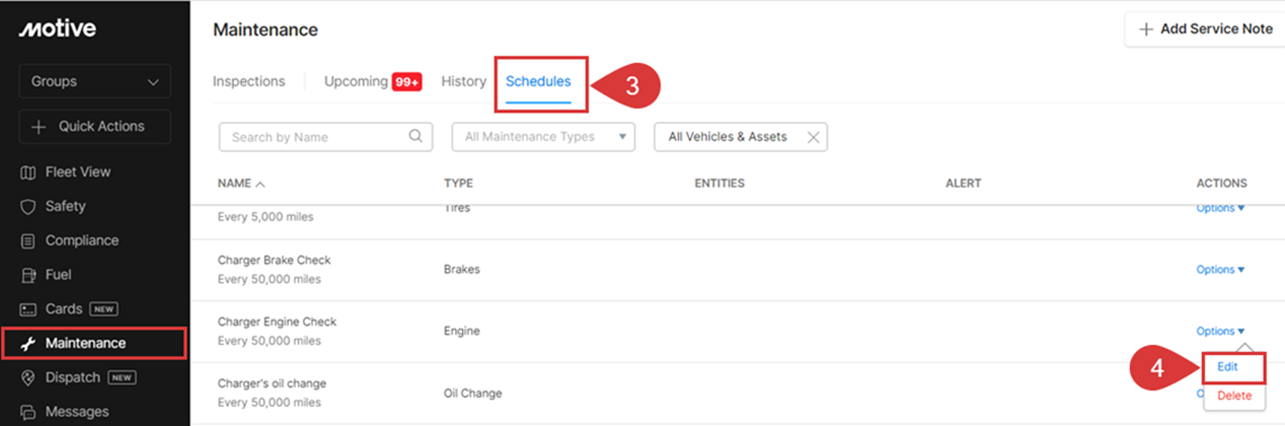Image resolution: width=1285 pixels, height=426 pixels.
Task: Switch to the History tab
Action: point(464,81)
